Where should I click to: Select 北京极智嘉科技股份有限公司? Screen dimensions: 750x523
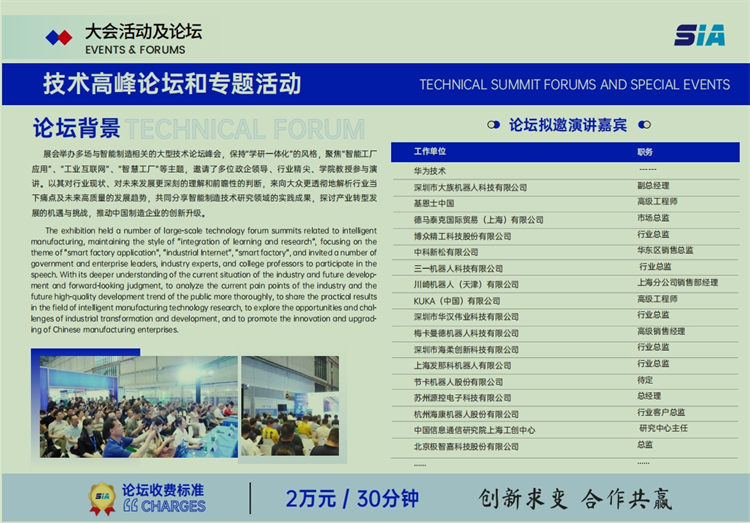466,446
